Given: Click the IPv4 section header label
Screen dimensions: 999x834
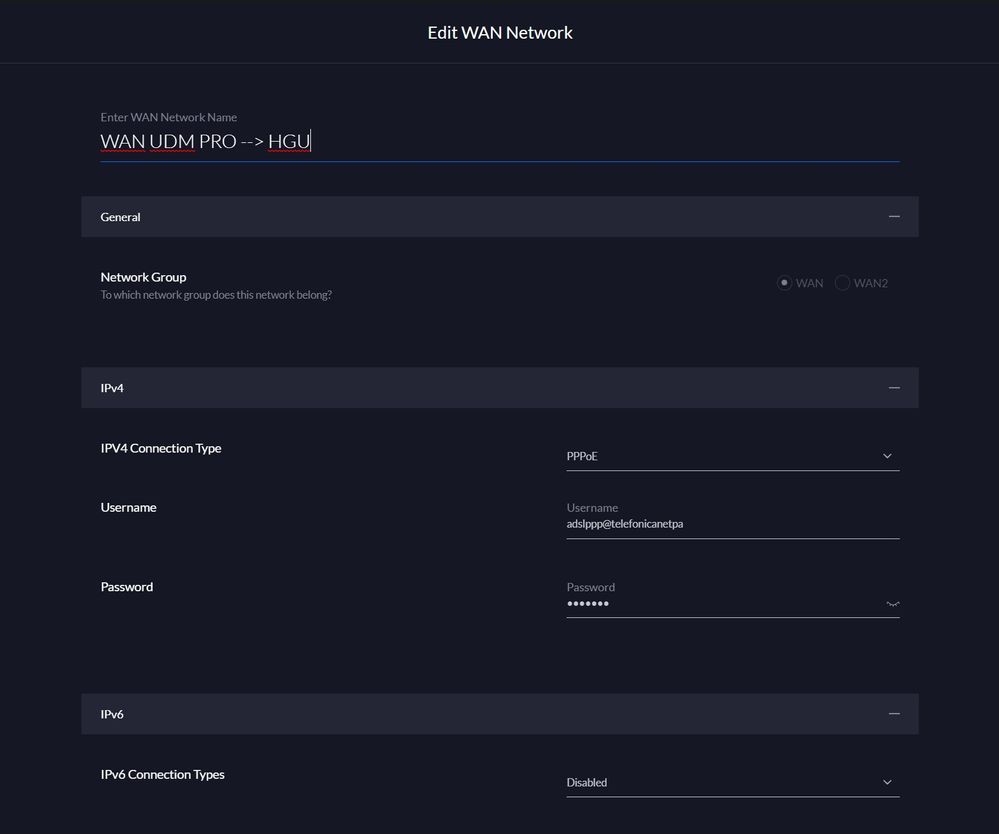Looking at the screenshot, I should click(x=112, y=388).
